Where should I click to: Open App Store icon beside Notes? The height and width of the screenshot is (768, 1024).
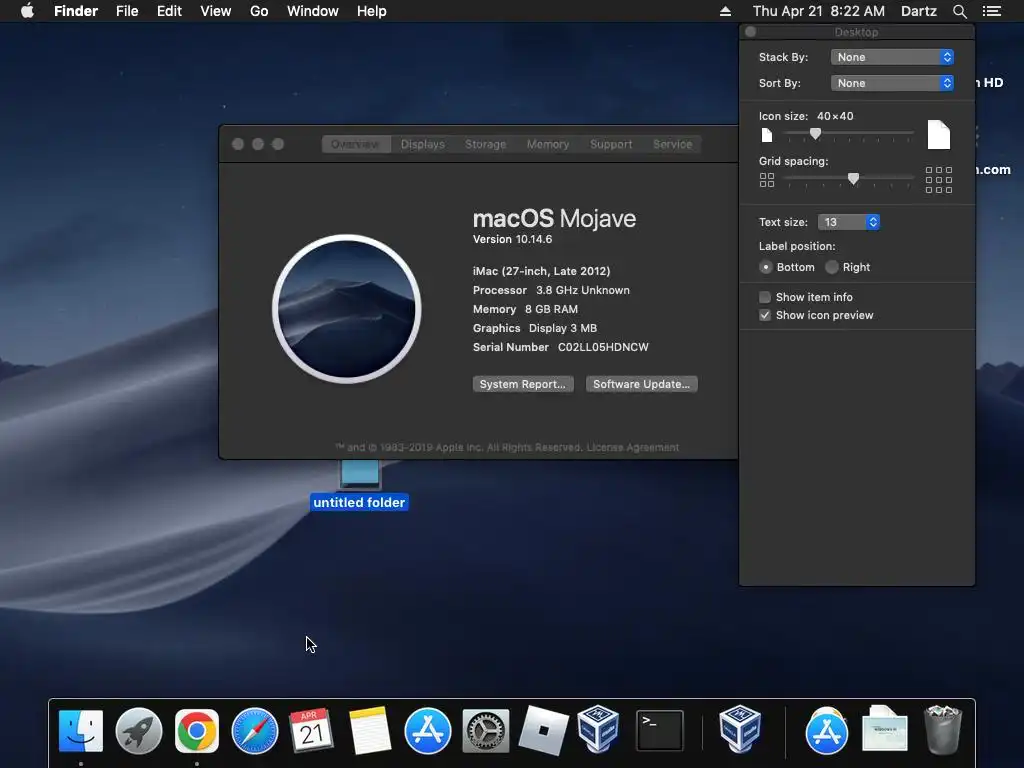tap(428, 731)
